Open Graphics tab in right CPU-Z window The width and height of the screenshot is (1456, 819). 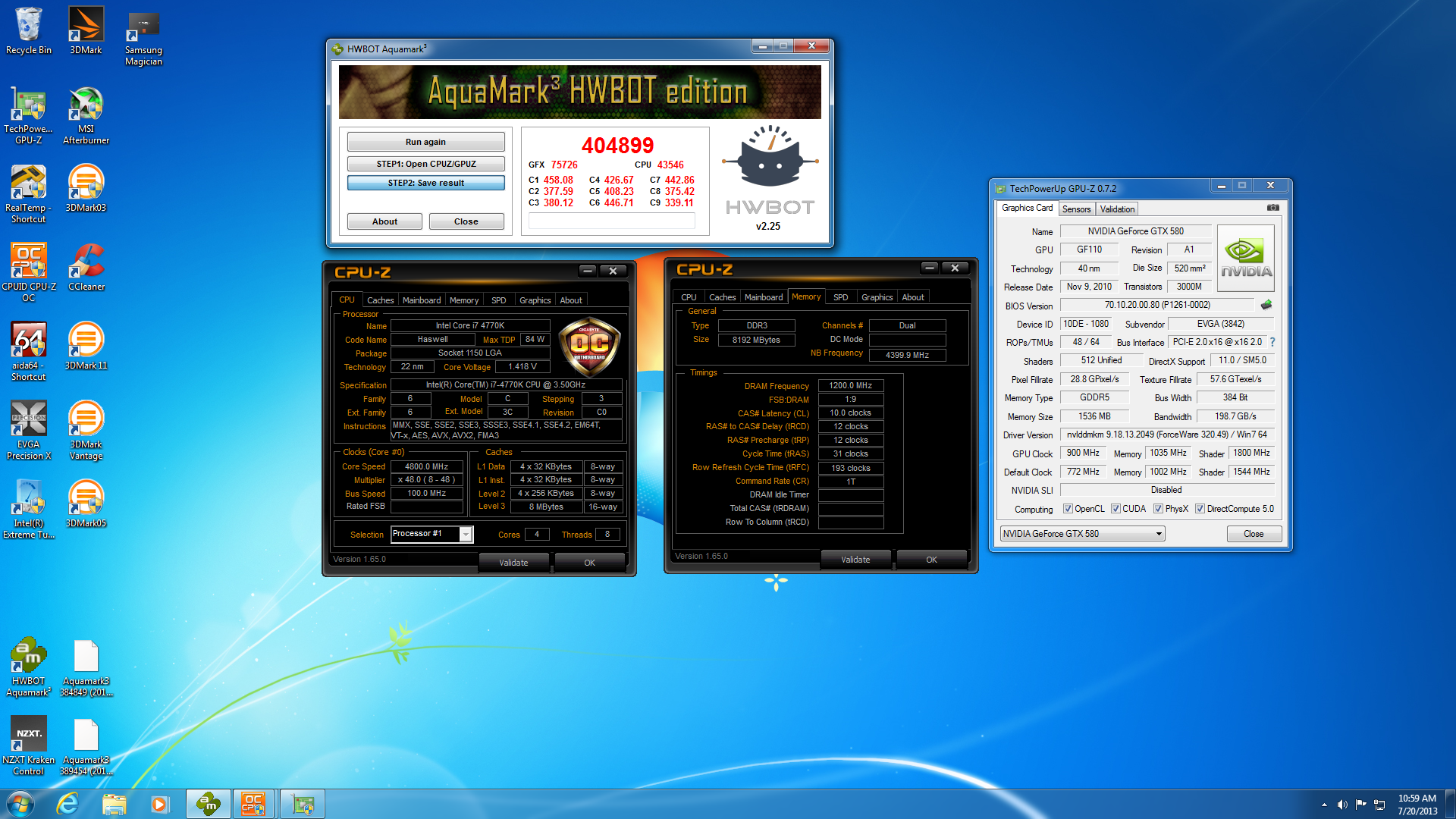tap(877, 297)
